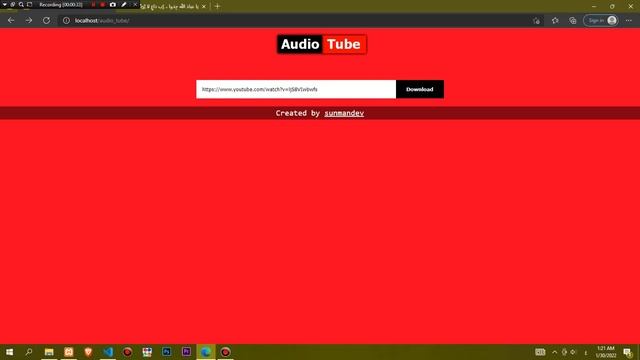The width and height of the screenshot is (640, 360).
Task: Open the browser Settings and more menu
Action: point(629,20)
